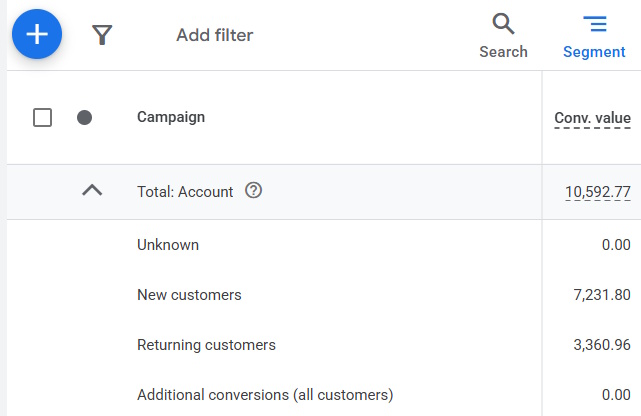
Task: Select the New customers segment row
Action: (189, 295)
